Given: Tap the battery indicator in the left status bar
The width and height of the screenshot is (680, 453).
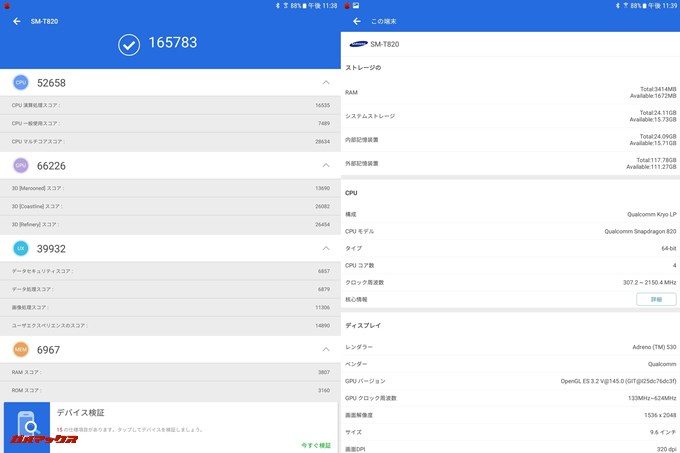Looking at the screenshot, I should tap(304, 6).
